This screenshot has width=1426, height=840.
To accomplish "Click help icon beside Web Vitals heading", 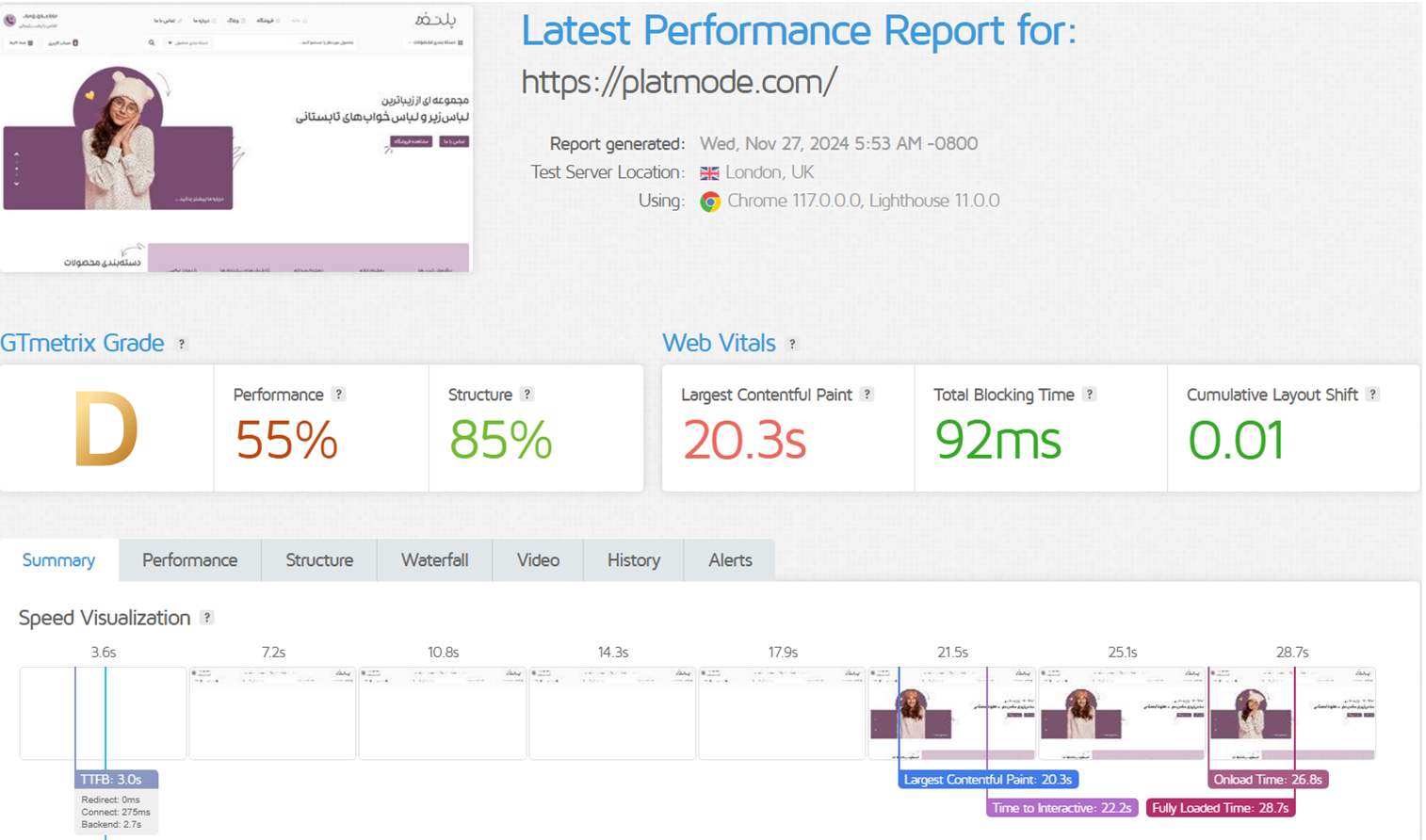I will (792, 345).
